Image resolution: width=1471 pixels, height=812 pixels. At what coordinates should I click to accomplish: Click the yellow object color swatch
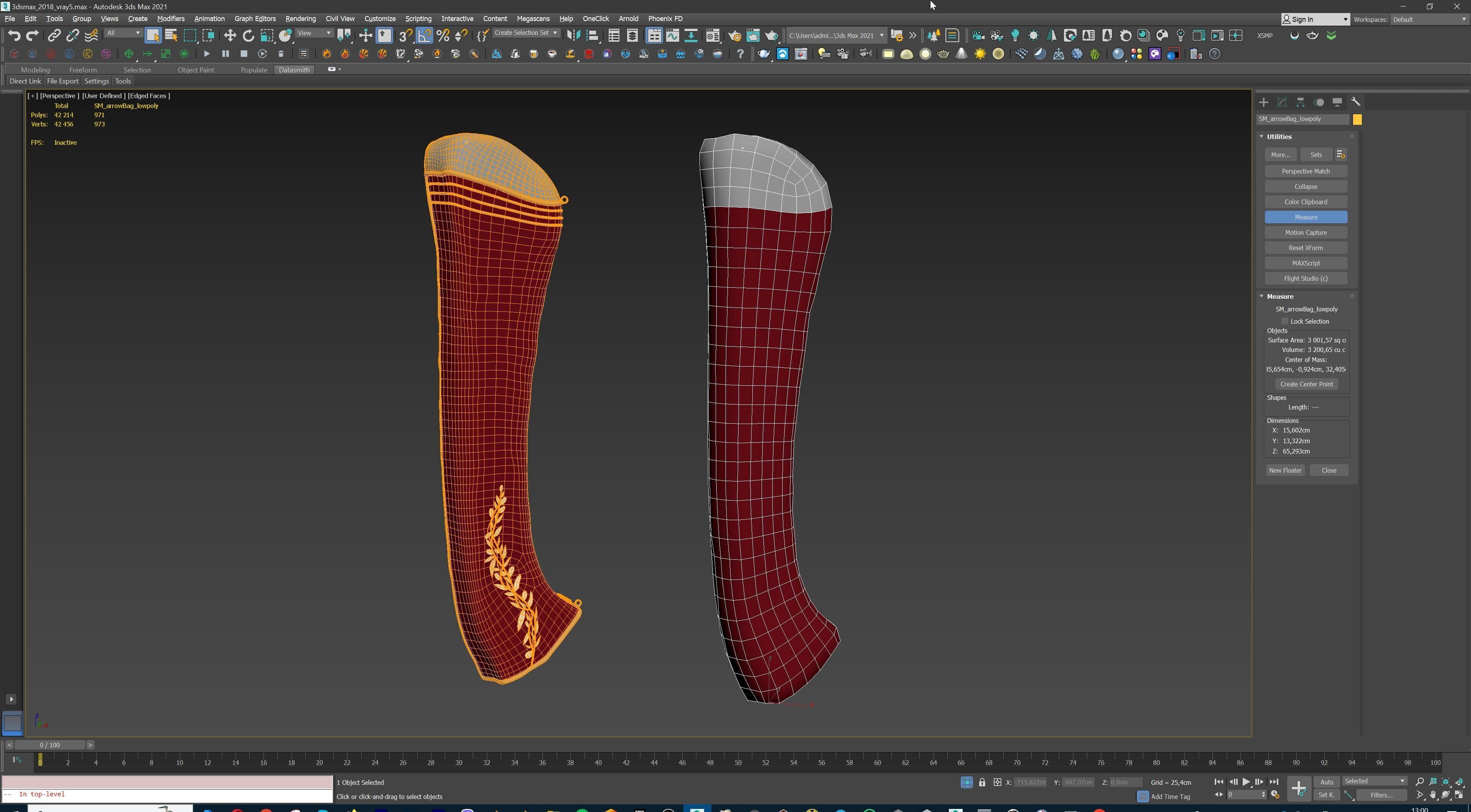[1357, 120]
